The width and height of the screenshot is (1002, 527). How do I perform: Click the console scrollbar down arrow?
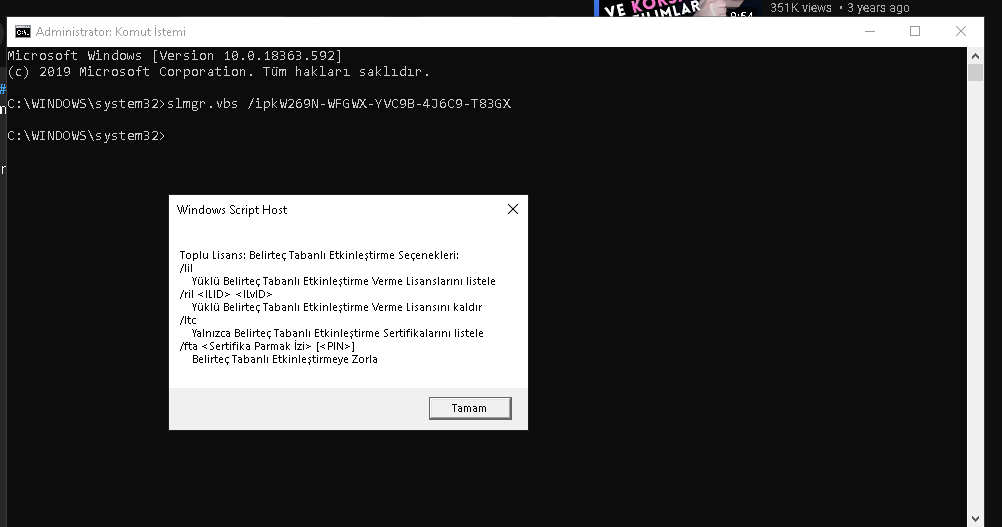pos(975,519)
